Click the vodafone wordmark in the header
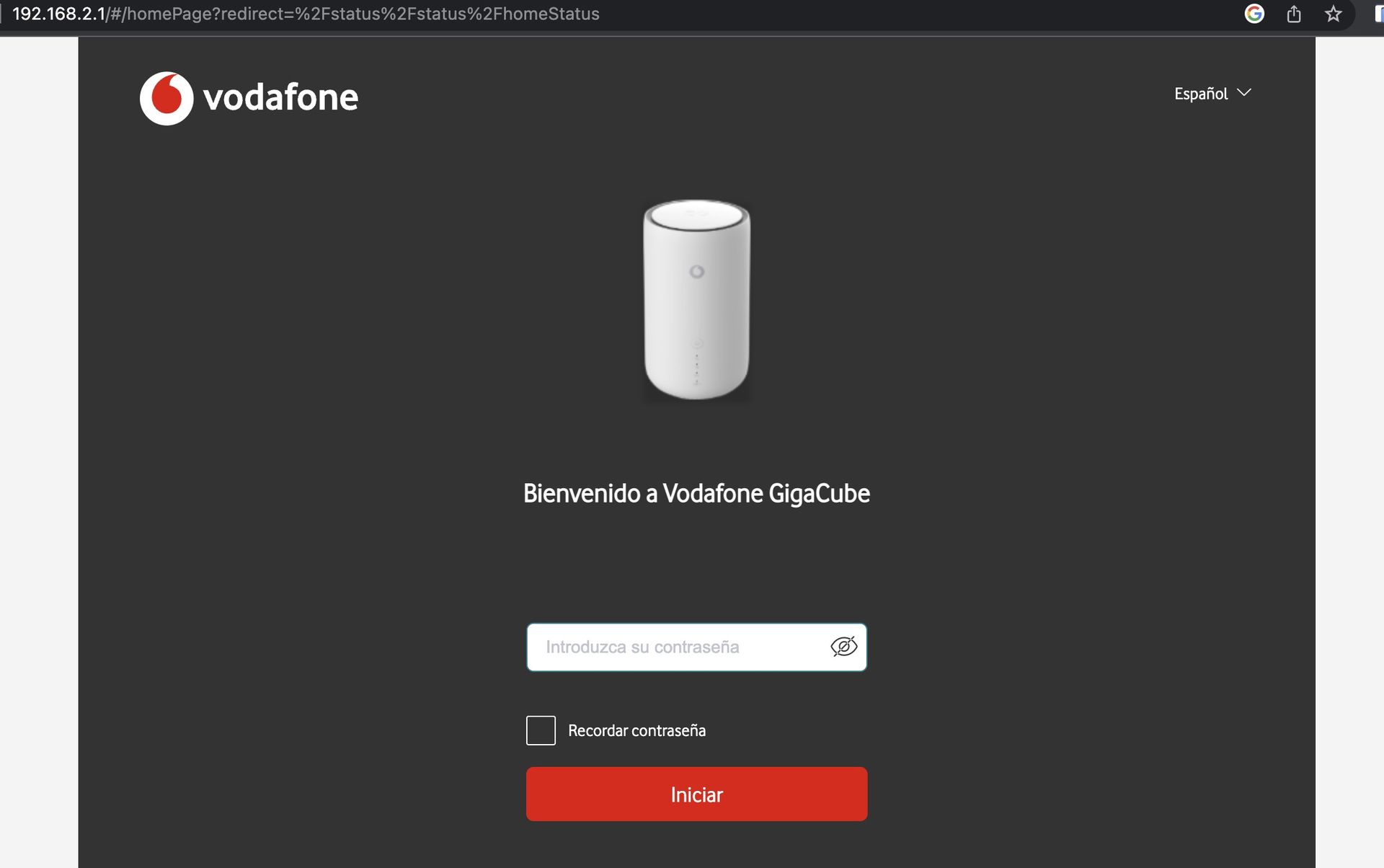This screenshot has height=868, width=1384. point(280,98)
